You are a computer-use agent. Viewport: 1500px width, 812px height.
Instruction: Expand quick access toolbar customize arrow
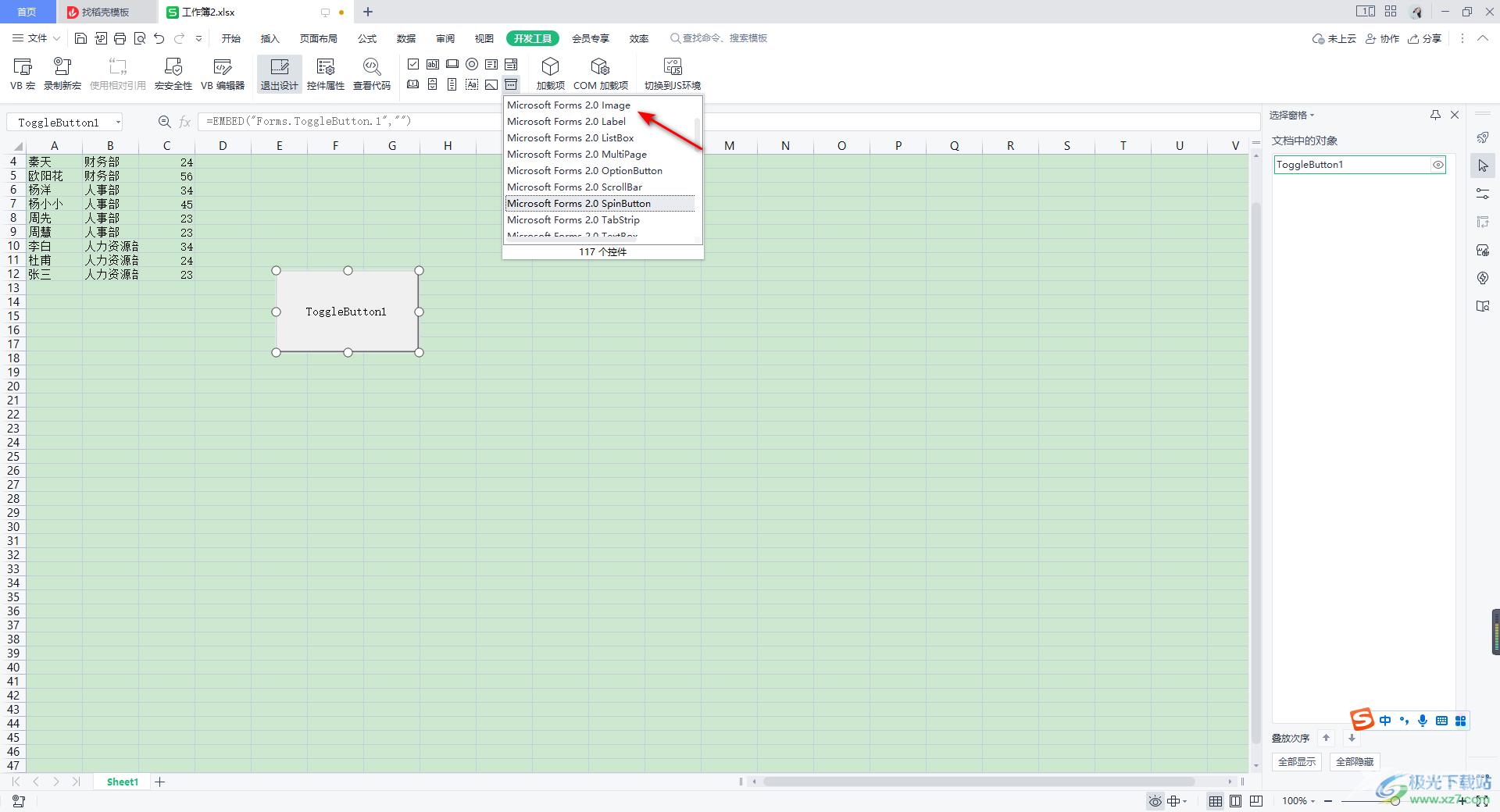[198, 38]
